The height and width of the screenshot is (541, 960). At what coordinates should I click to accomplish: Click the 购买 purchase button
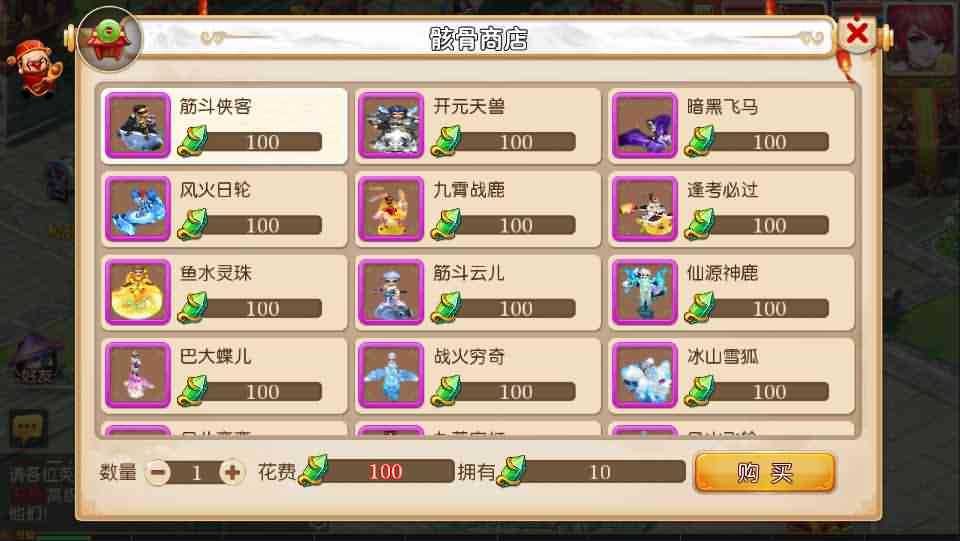tap(765, 472)
